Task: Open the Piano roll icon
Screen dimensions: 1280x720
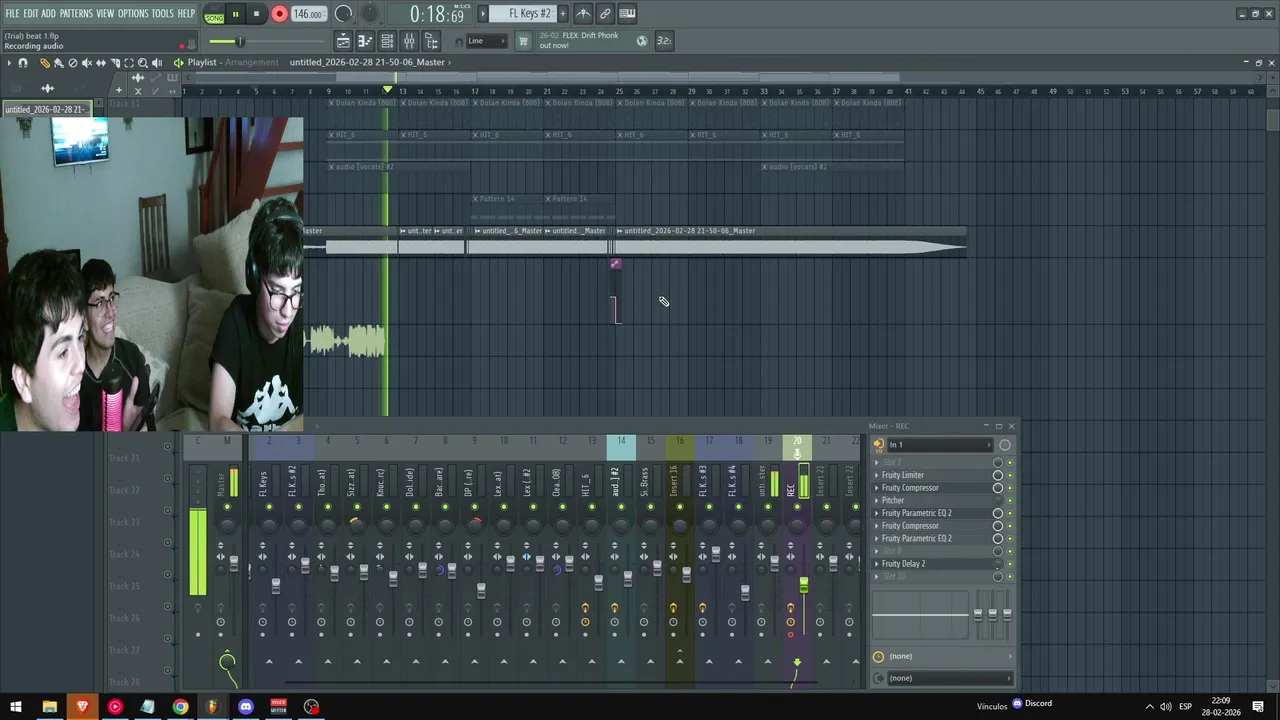Action: coord(365,41)
